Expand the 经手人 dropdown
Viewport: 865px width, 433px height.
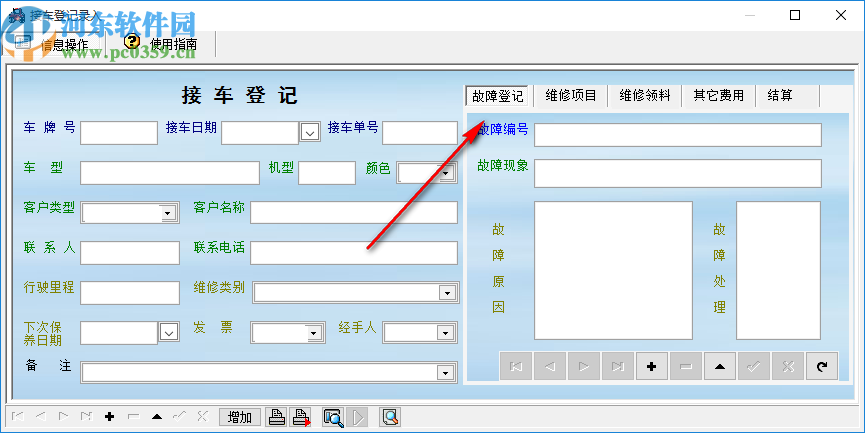tap(446, 333)
